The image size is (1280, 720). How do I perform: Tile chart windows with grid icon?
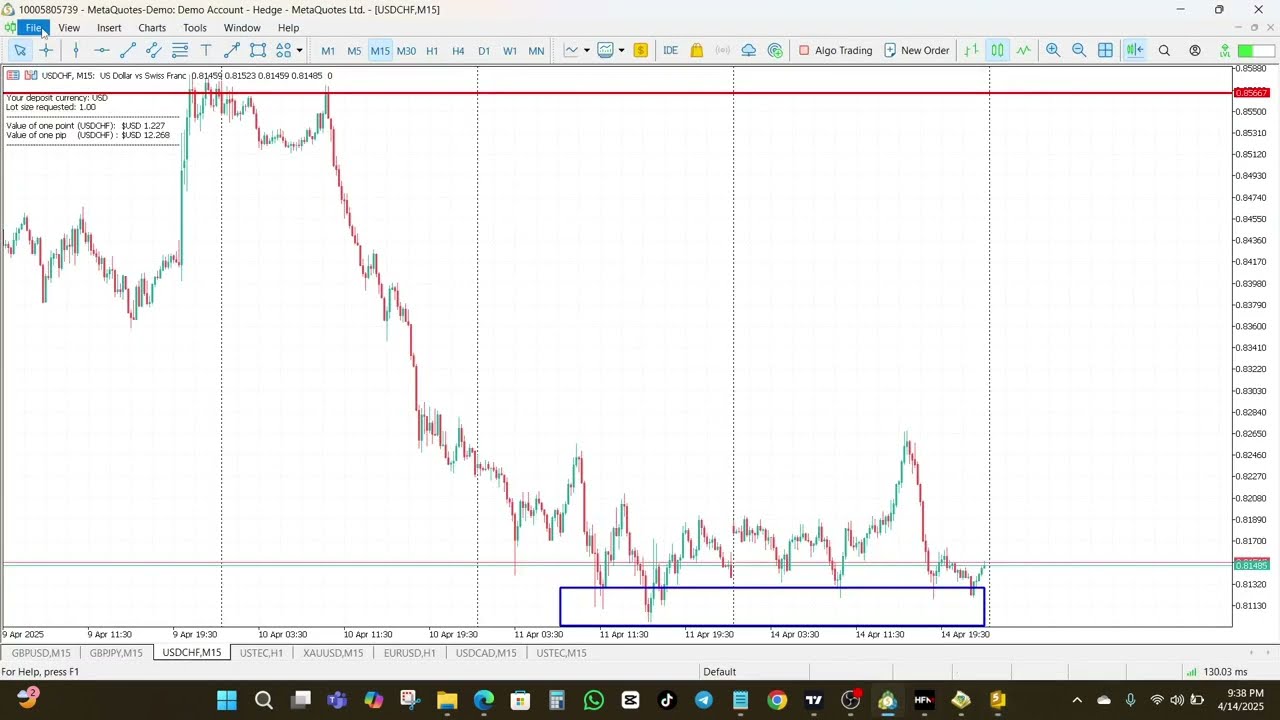pyautogui.click(x=1105, y=50)
